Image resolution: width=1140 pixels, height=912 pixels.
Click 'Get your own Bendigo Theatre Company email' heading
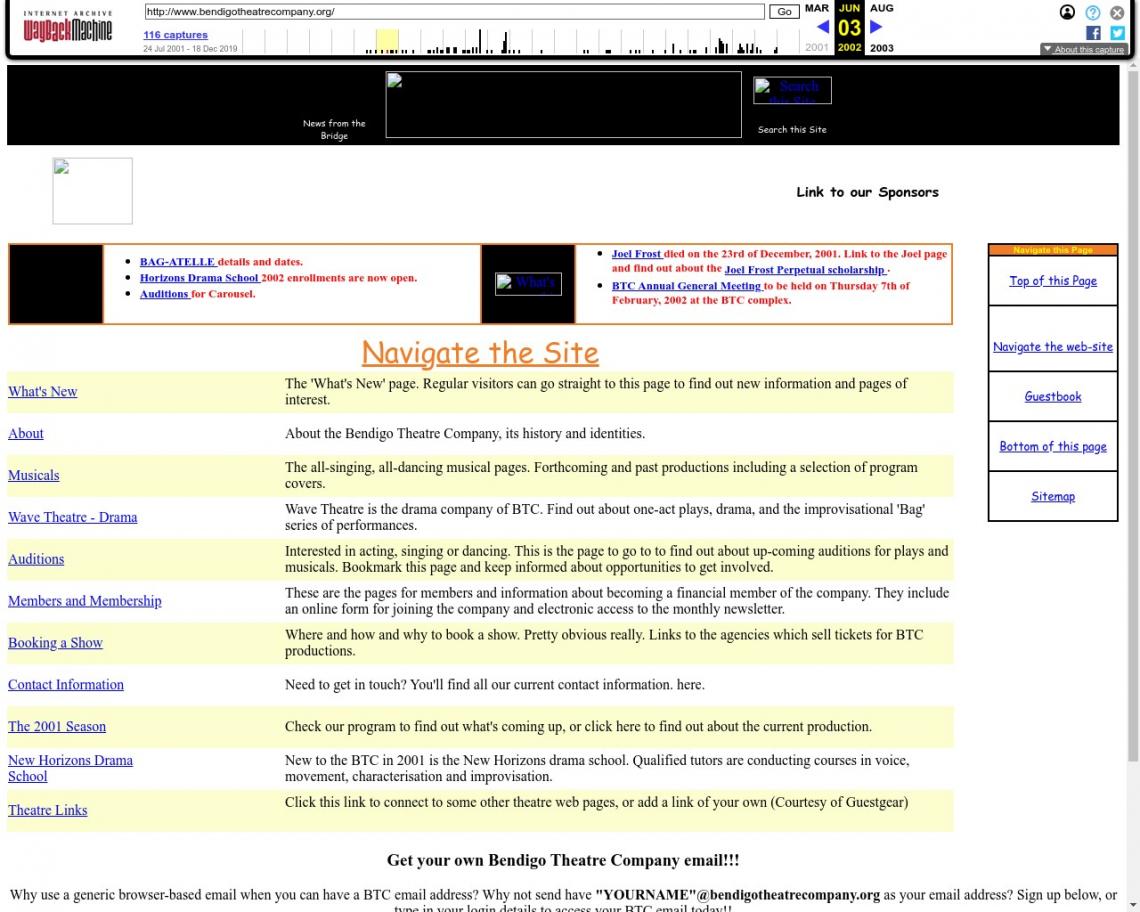(563, 860)
